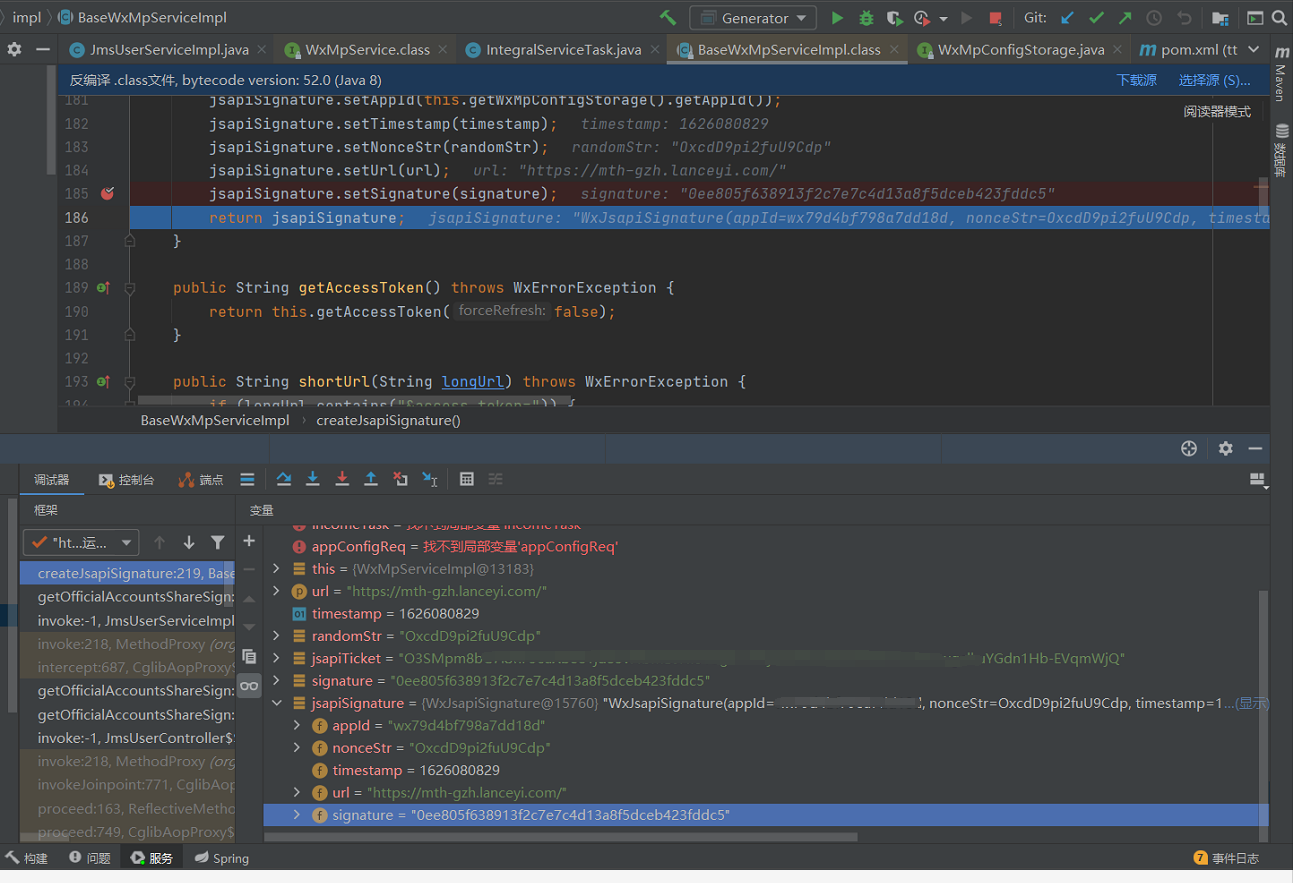Click the override gutter icon at line 189

pyautogui.click(x=102, y=288)
